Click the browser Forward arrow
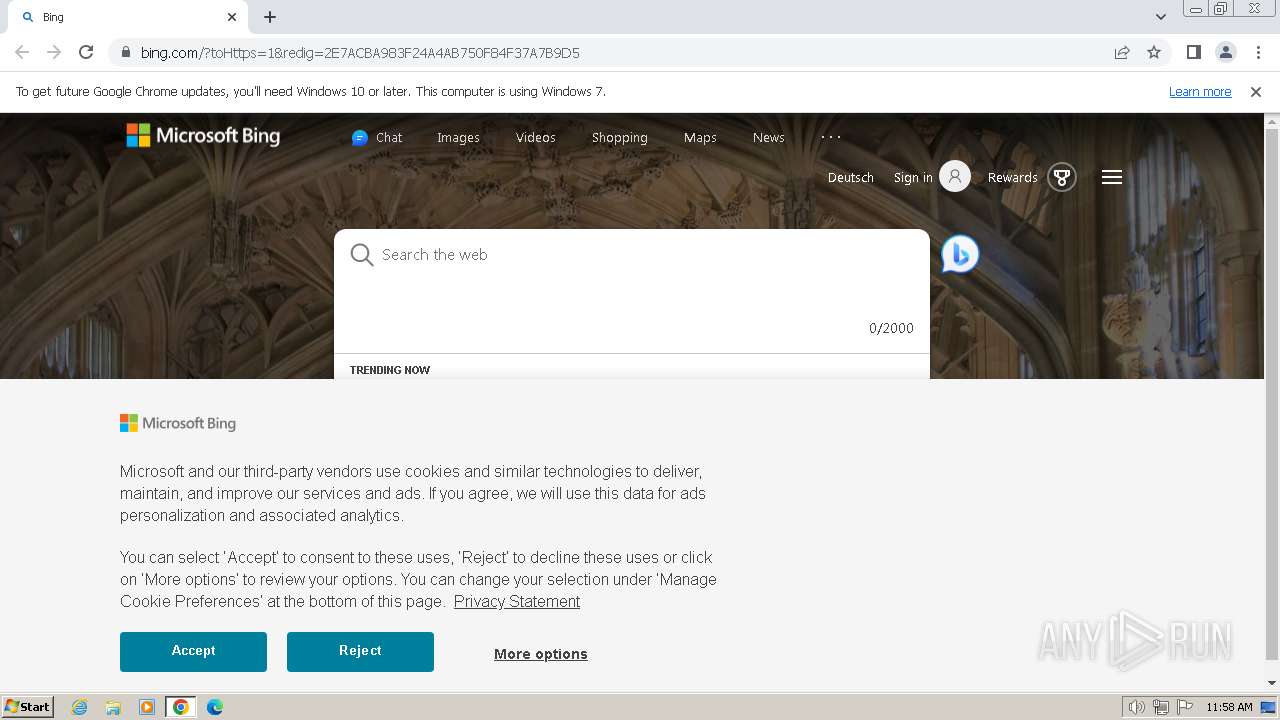The height and width of the screenshot is (720, 1280). (x=54, y=52)
